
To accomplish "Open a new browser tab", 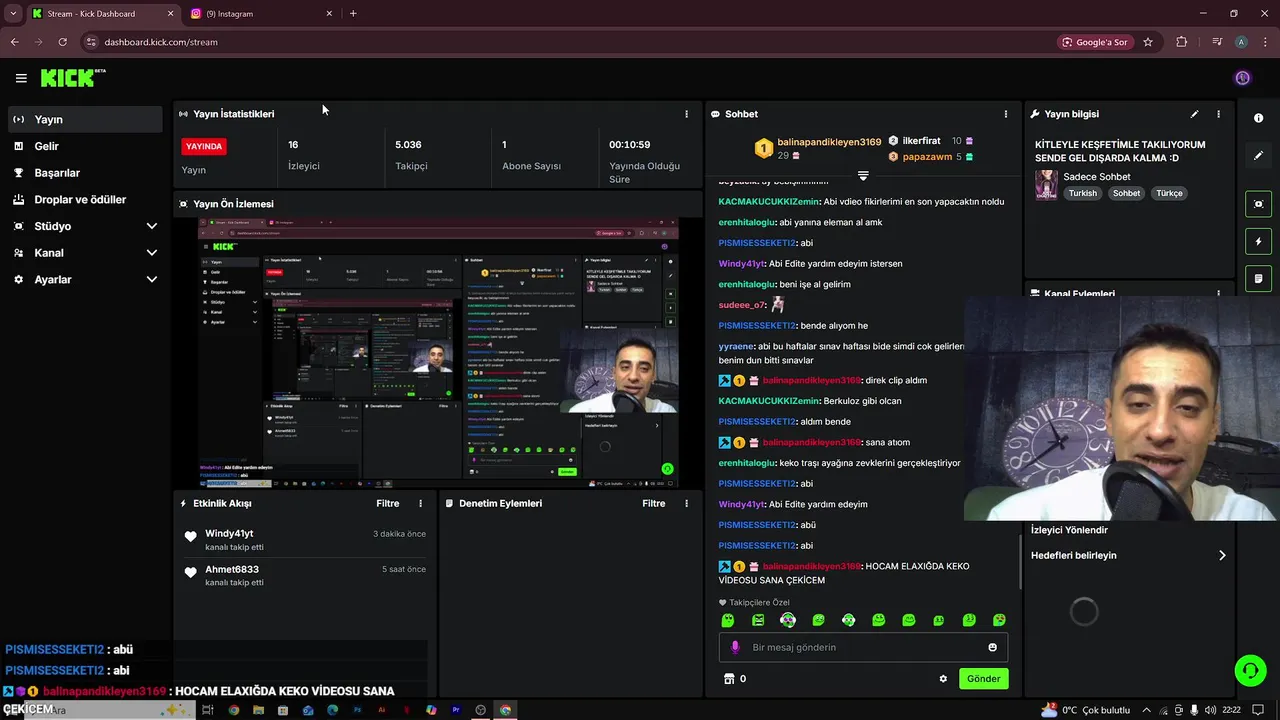I will [353, 14].
